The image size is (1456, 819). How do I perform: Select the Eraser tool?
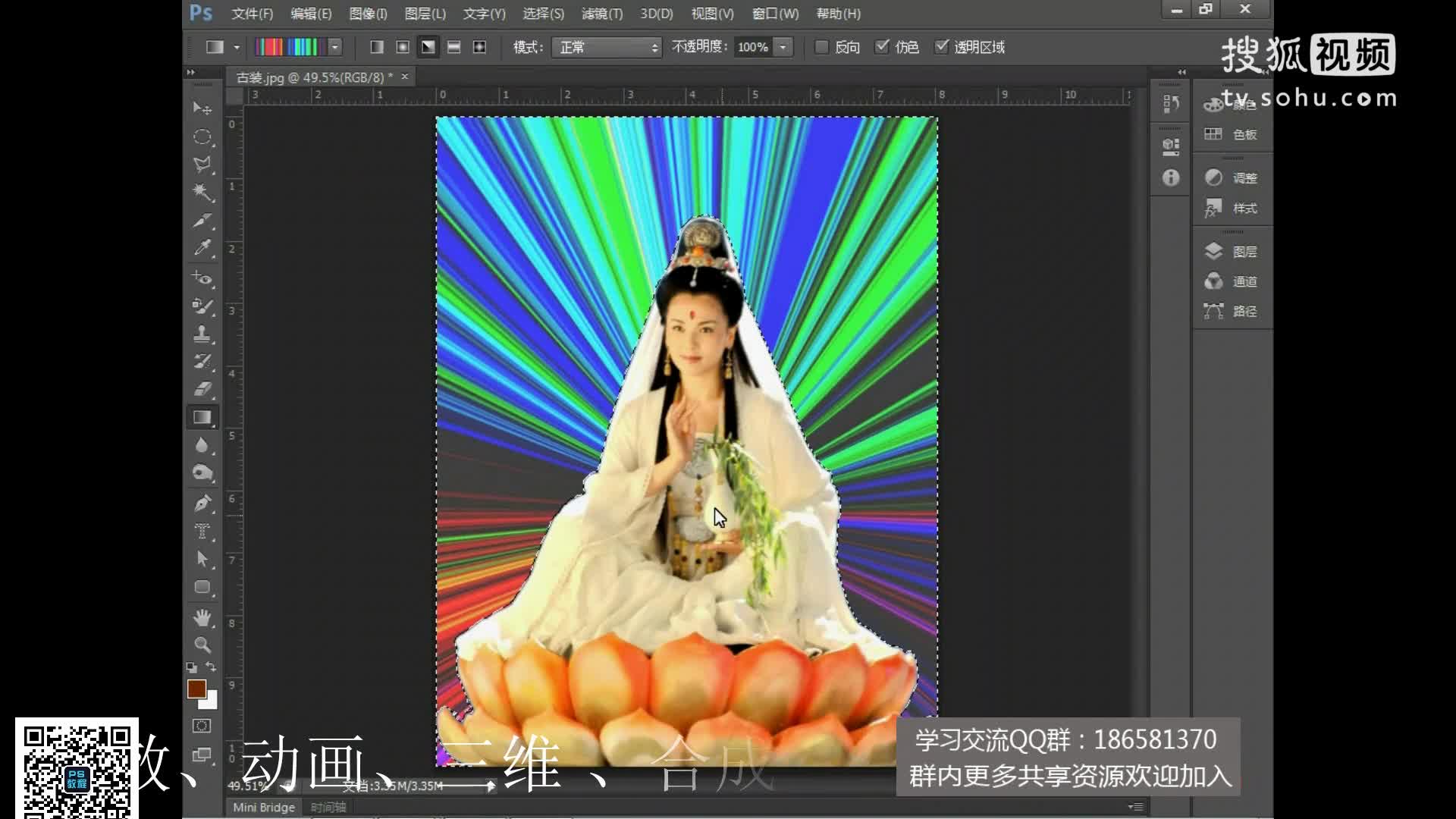[202, 389]
